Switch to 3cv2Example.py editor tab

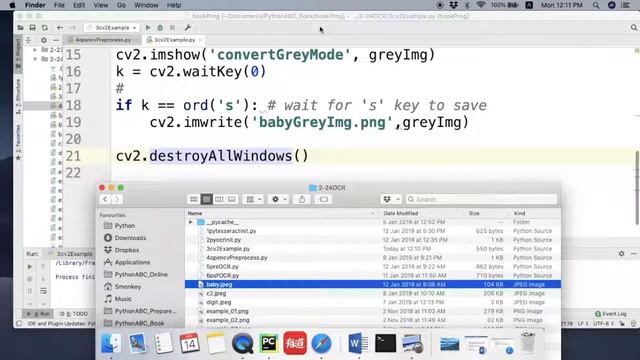(x=174, y=40)
